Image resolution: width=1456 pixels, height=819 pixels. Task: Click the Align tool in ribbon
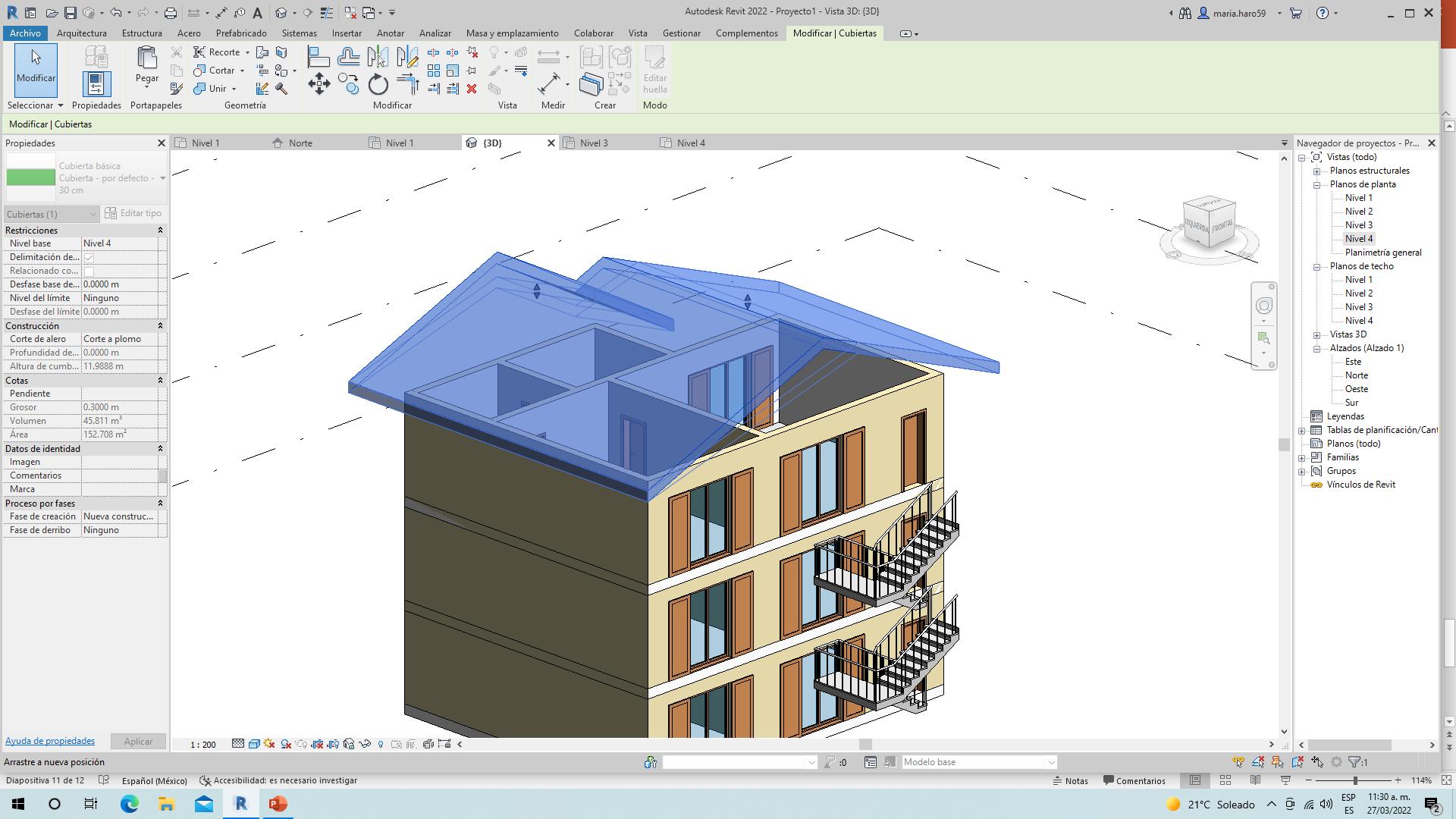tap(318, 56)
